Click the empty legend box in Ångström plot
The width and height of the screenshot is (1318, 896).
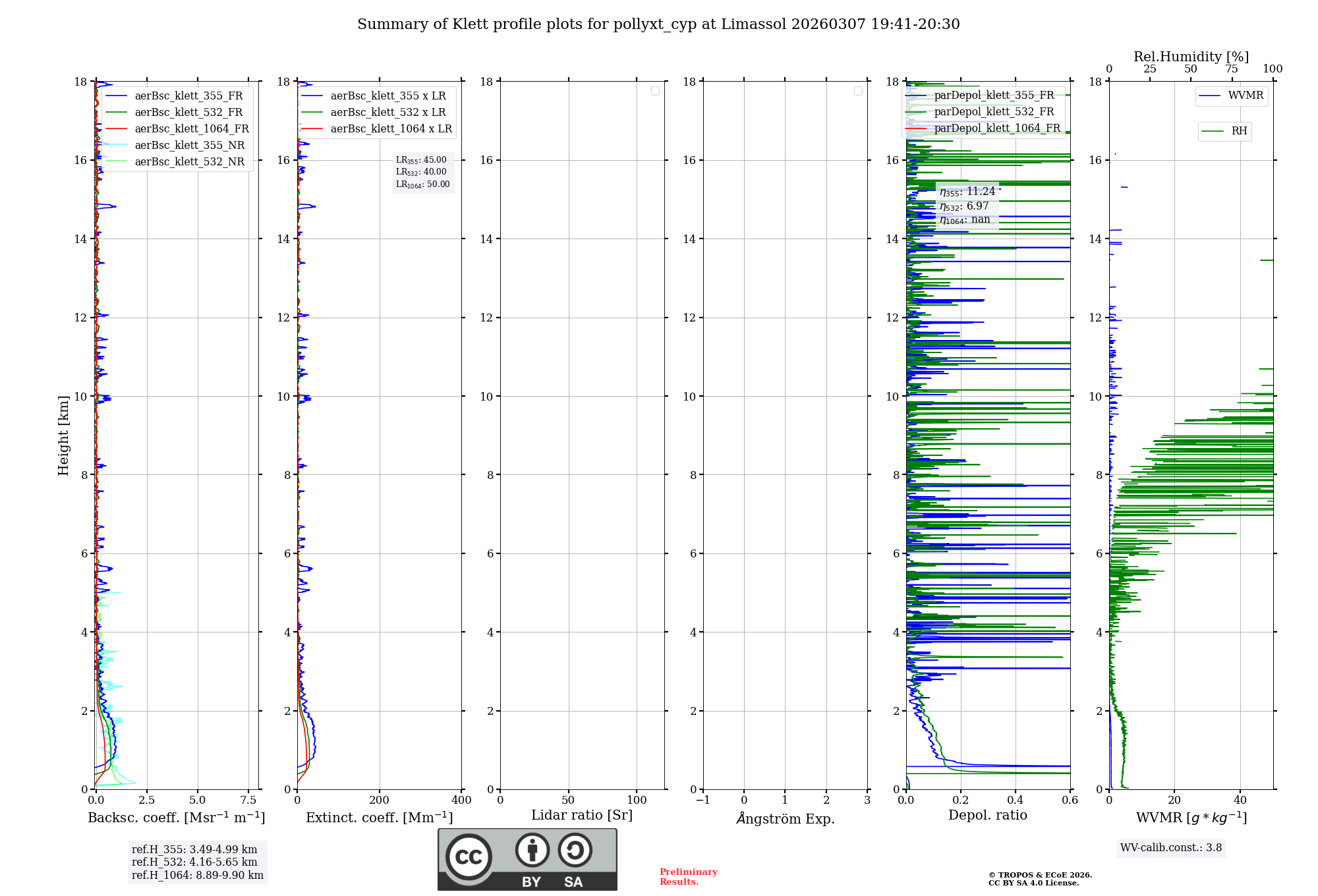(x=858, y=91)
